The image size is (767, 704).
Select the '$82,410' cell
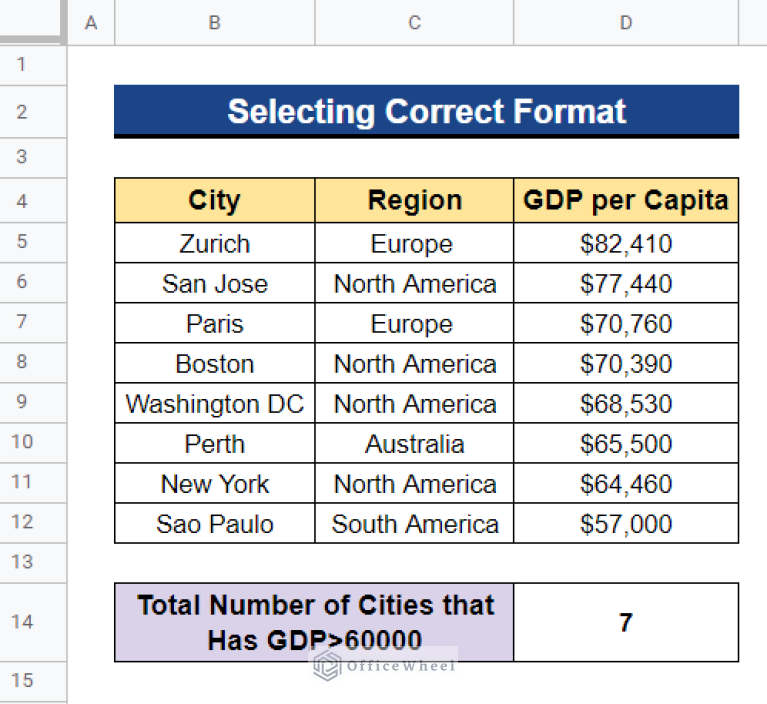(626, 243)
